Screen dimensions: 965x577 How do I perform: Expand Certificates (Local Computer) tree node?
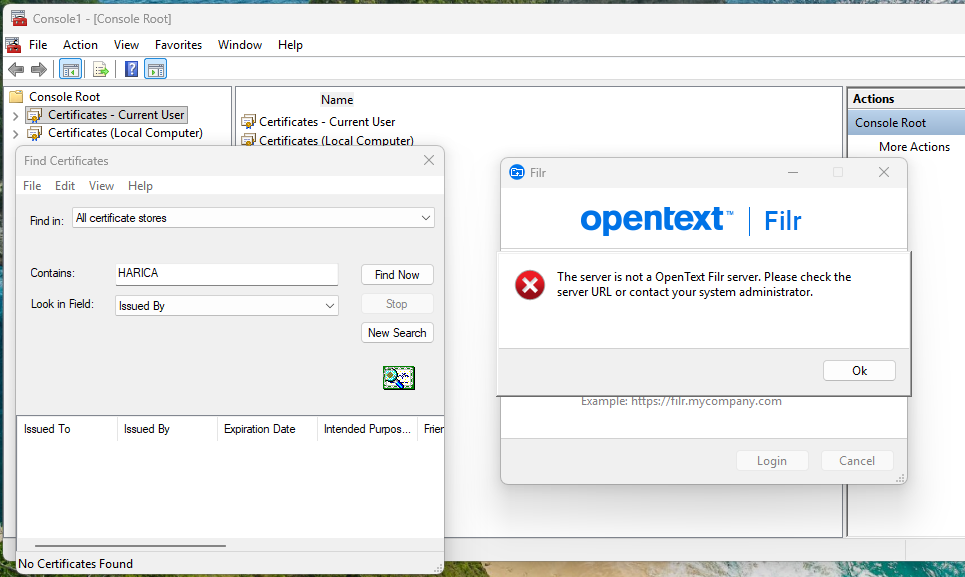[15, 133]
